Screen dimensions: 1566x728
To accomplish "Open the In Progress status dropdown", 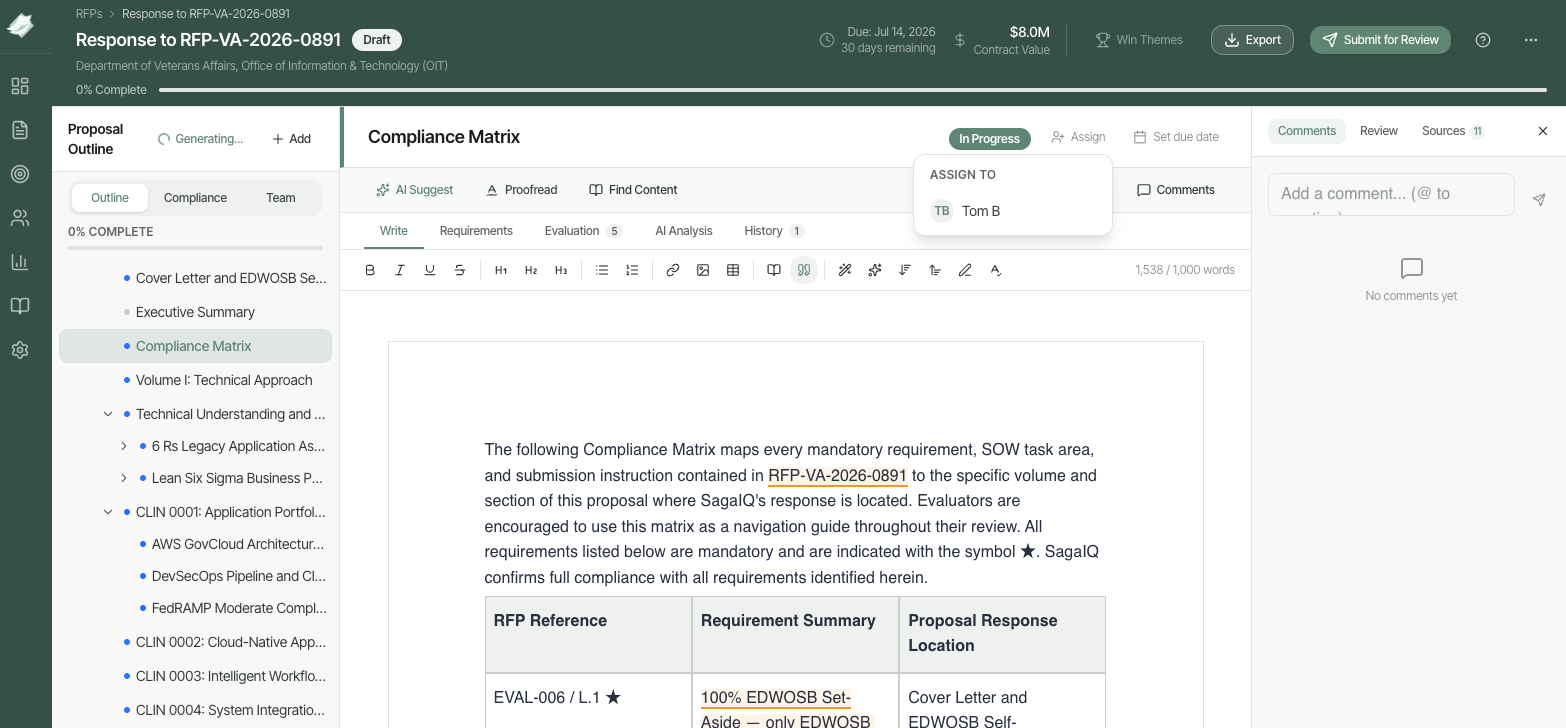I will (x=990, y=139).
